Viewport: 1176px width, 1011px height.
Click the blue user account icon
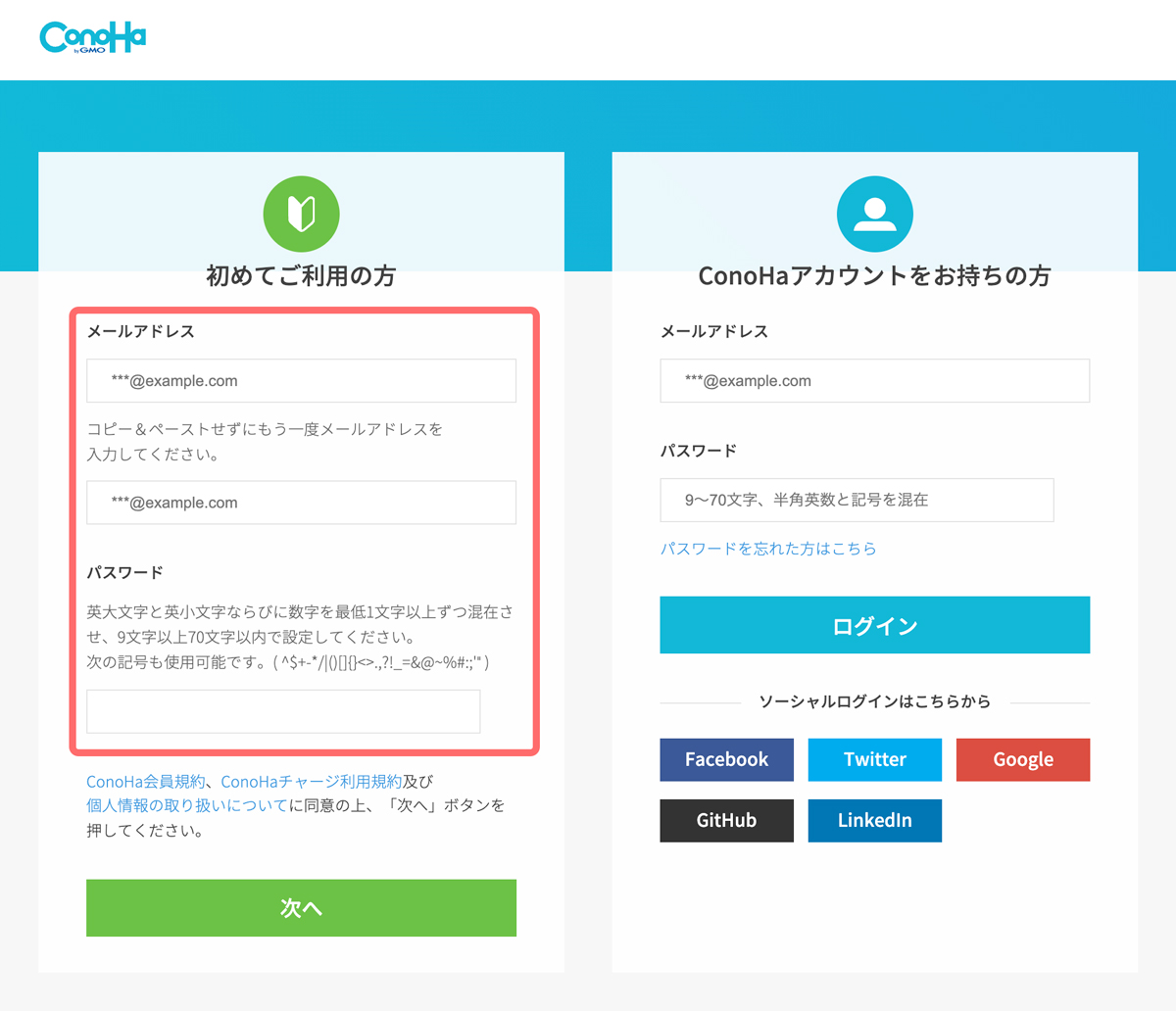pyautogui.click(x=874, y=214)
